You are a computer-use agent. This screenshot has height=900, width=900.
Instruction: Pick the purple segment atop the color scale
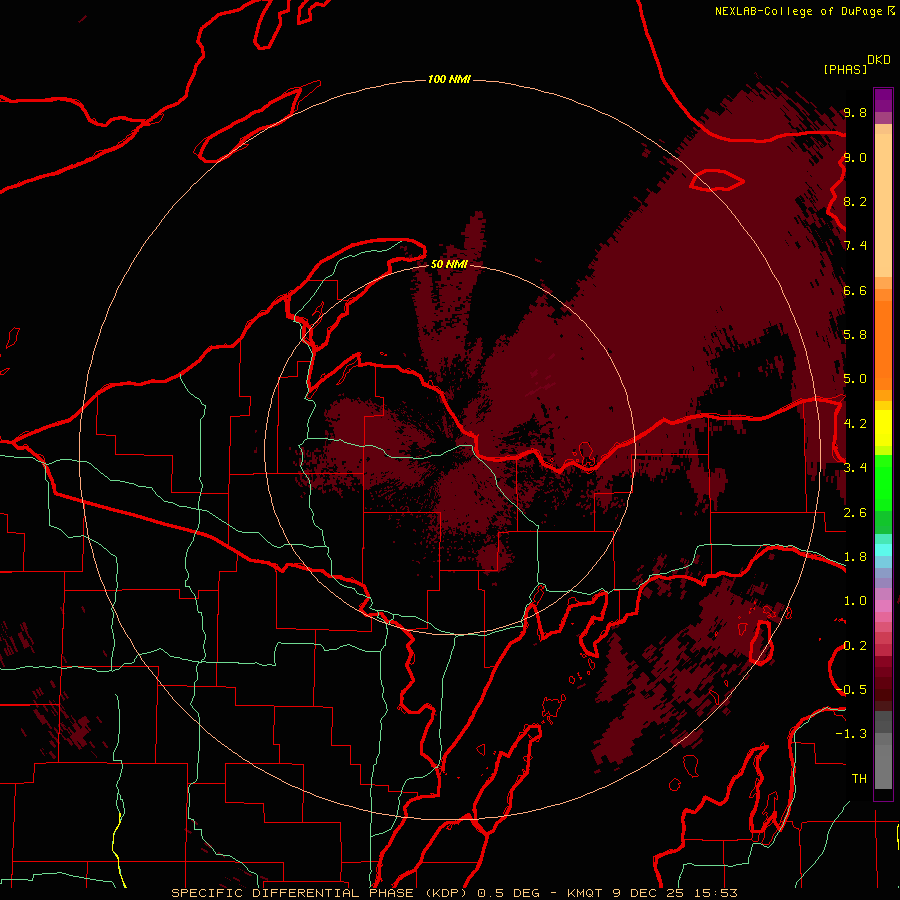pos(883,100)
